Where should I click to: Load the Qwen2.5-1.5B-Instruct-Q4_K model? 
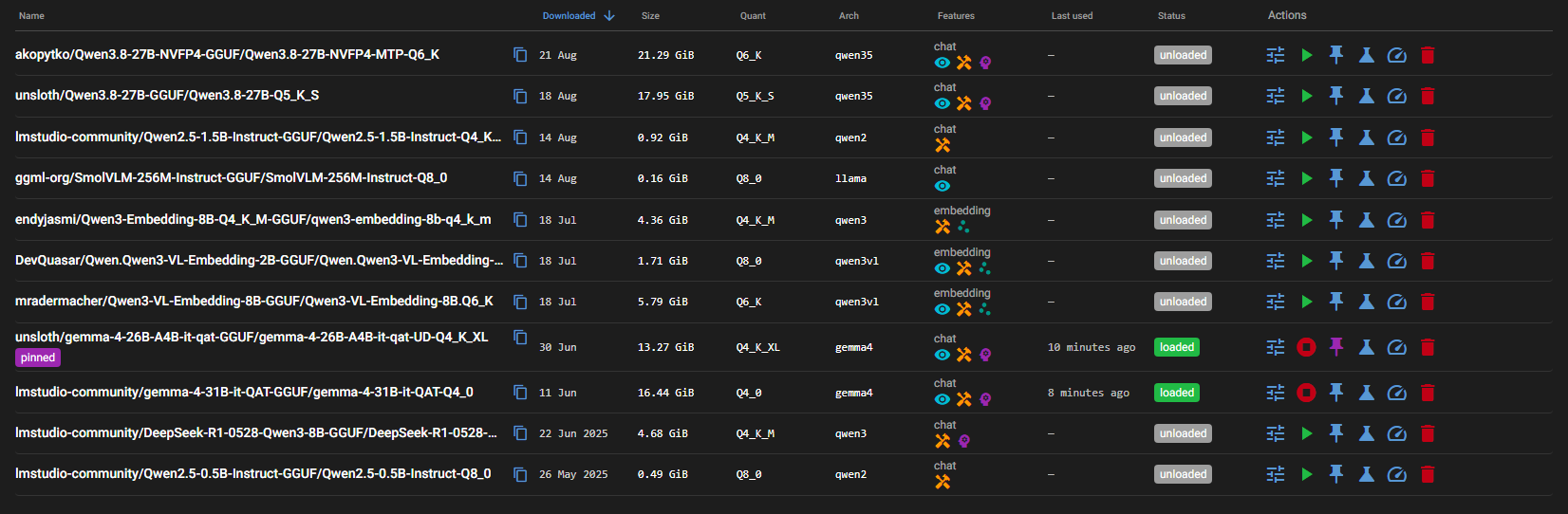1307,138
